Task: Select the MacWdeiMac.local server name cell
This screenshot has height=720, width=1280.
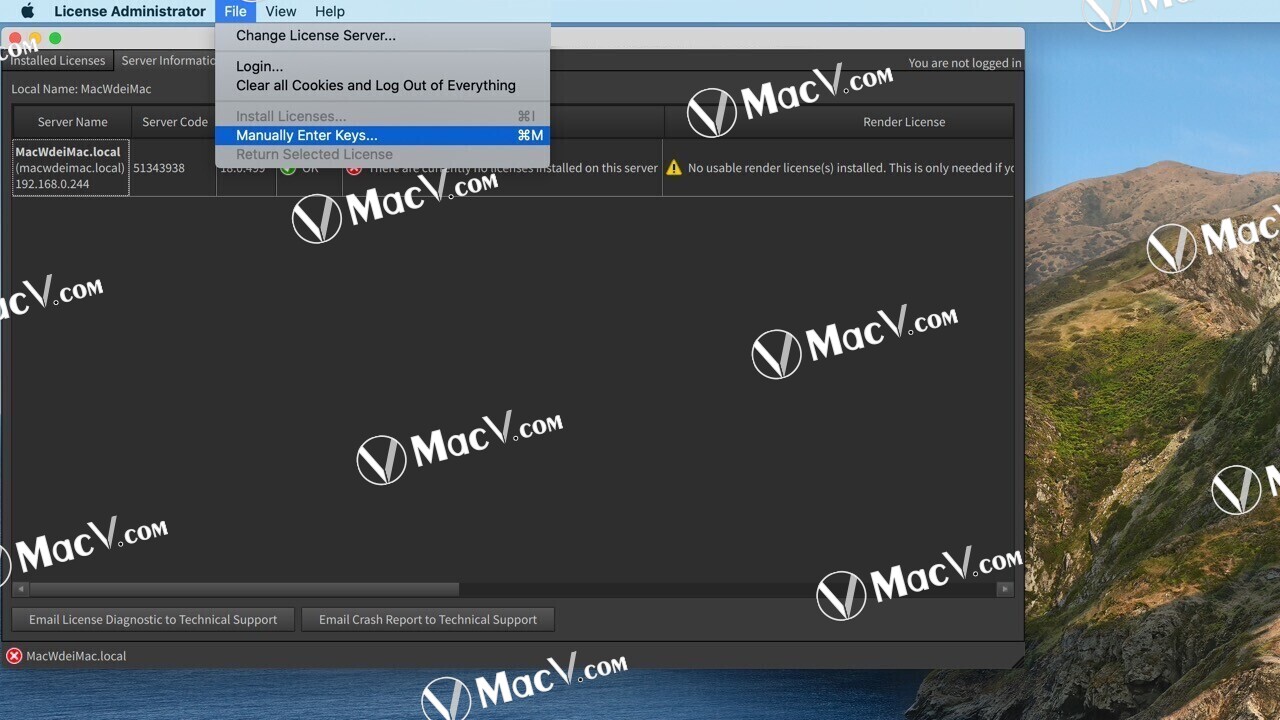Action: [71, 168]
